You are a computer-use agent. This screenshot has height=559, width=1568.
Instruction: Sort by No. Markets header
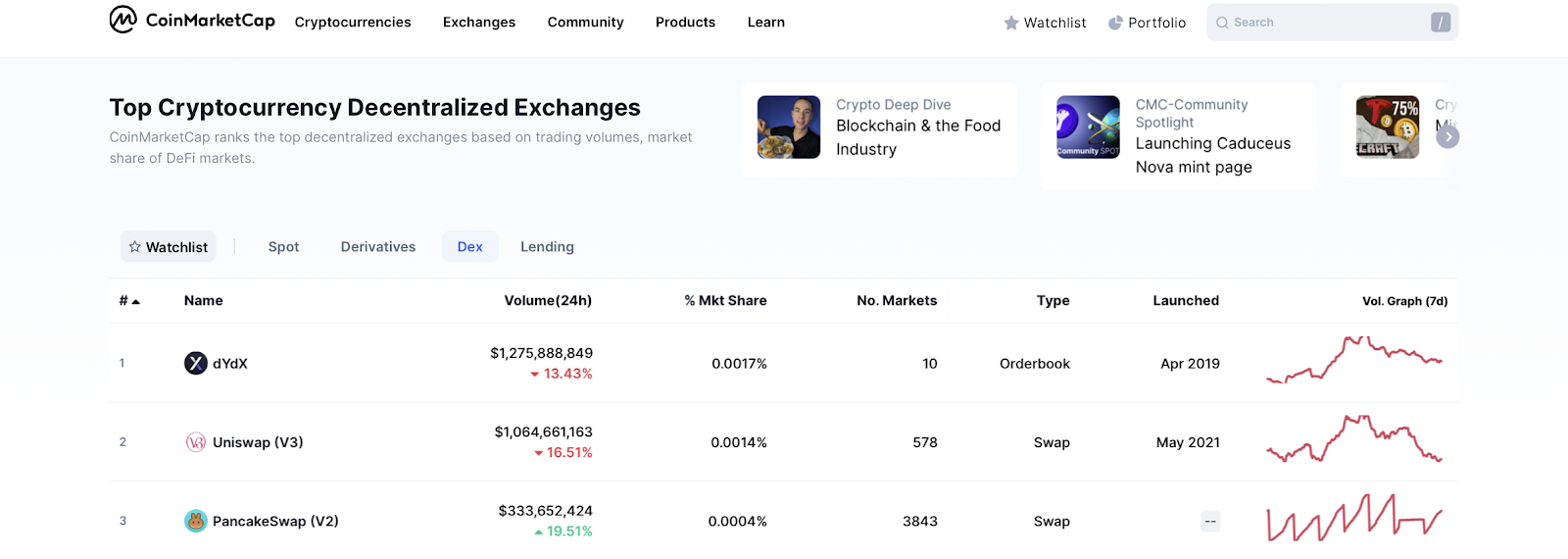coord(897,301)
